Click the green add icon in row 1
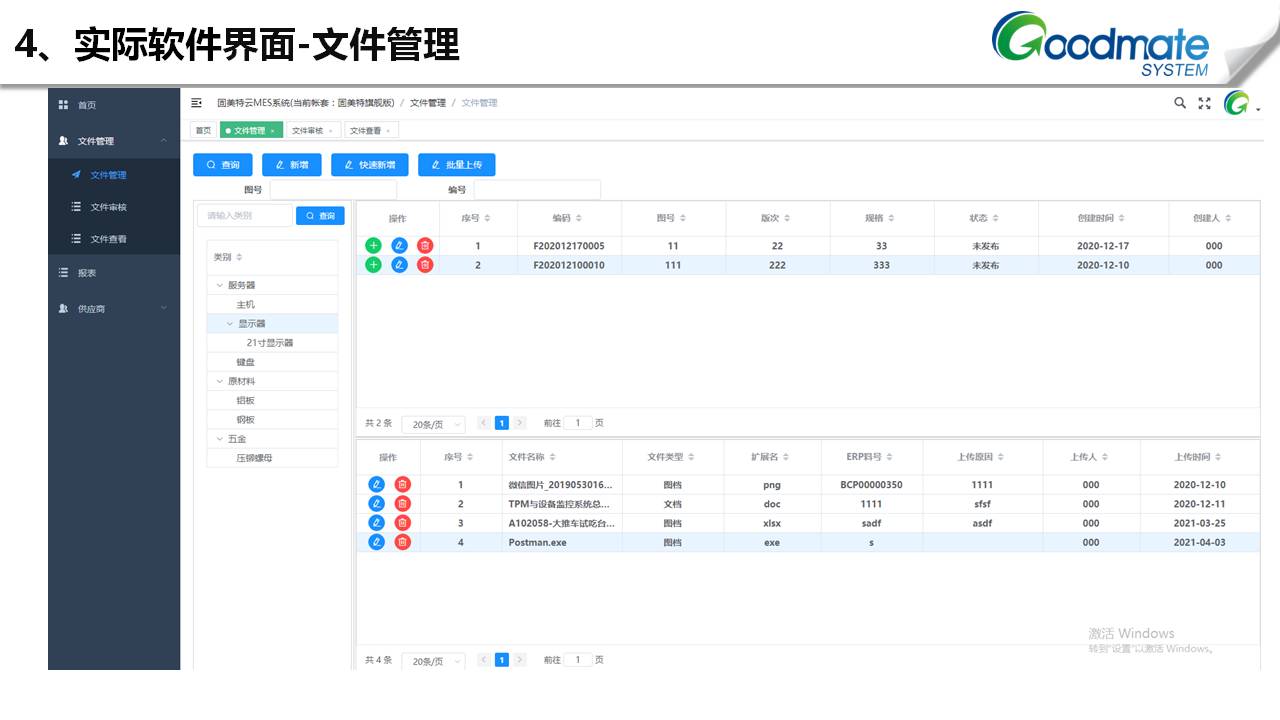Image resolution: width=1280 pixels, height=720 pixels. coord(373,246)
